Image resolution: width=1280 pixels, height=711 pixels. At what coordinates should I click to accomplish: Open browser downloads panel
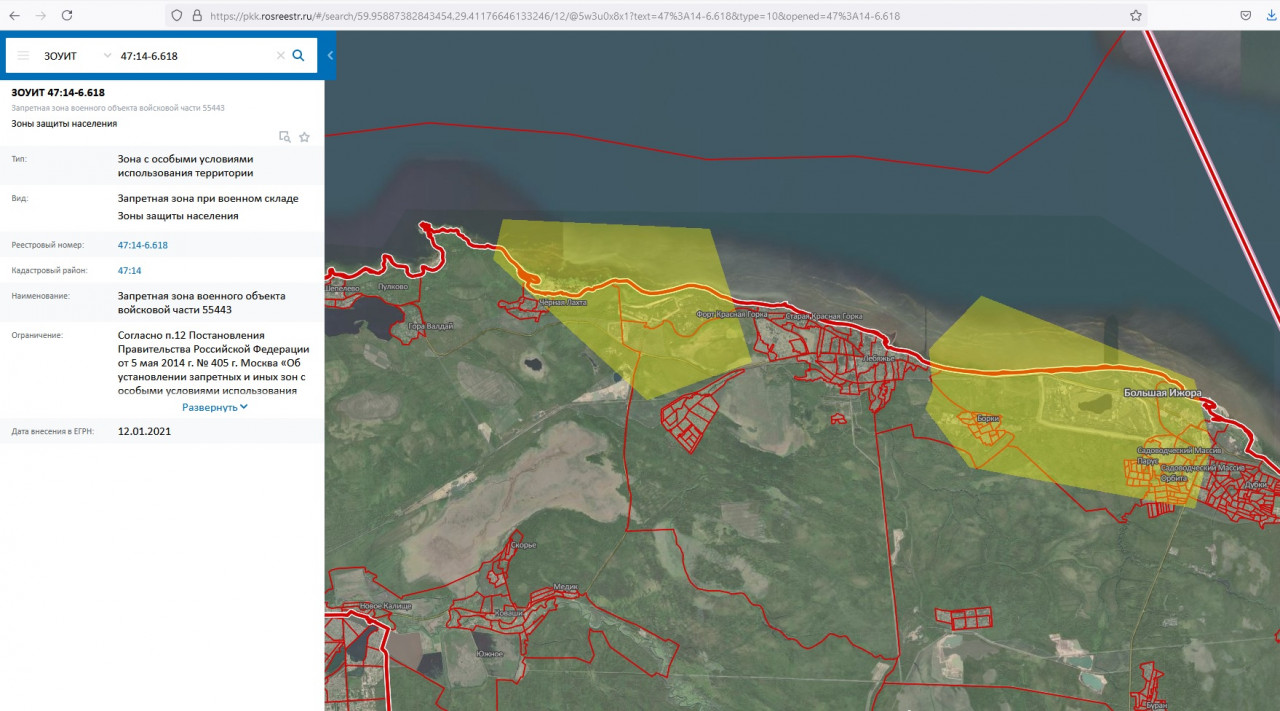(1271, 16)
